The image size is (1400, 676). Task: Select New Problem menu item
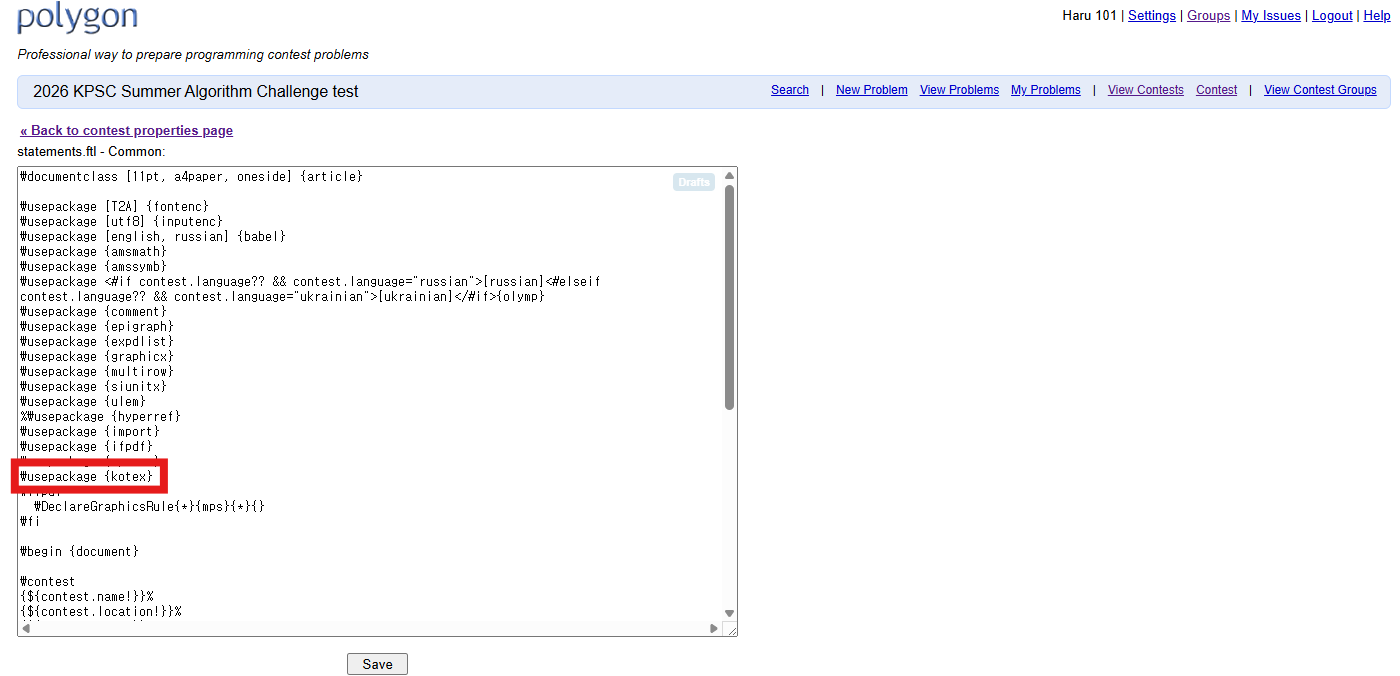click(x=872, y=90)
